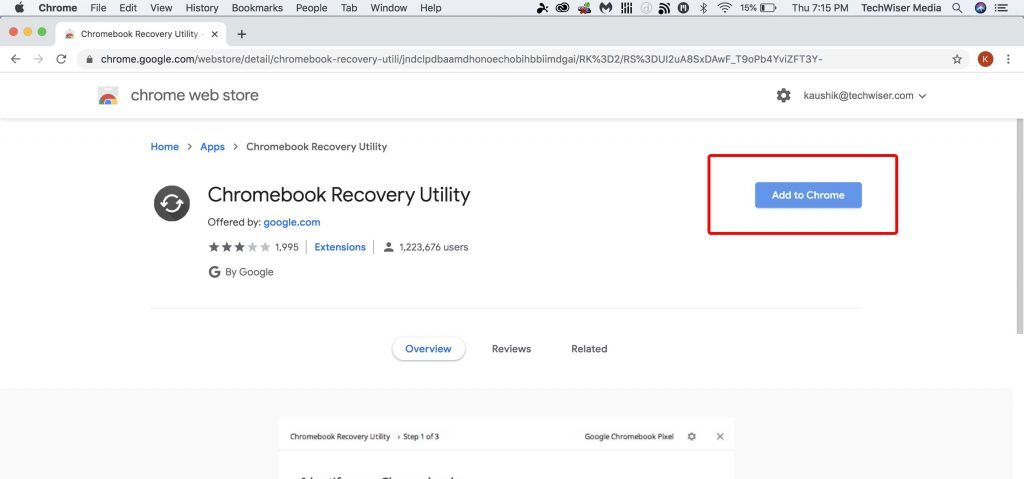Click the chrome web store logo
Screen dimensions: 1024x479
(x=178, y=95)
